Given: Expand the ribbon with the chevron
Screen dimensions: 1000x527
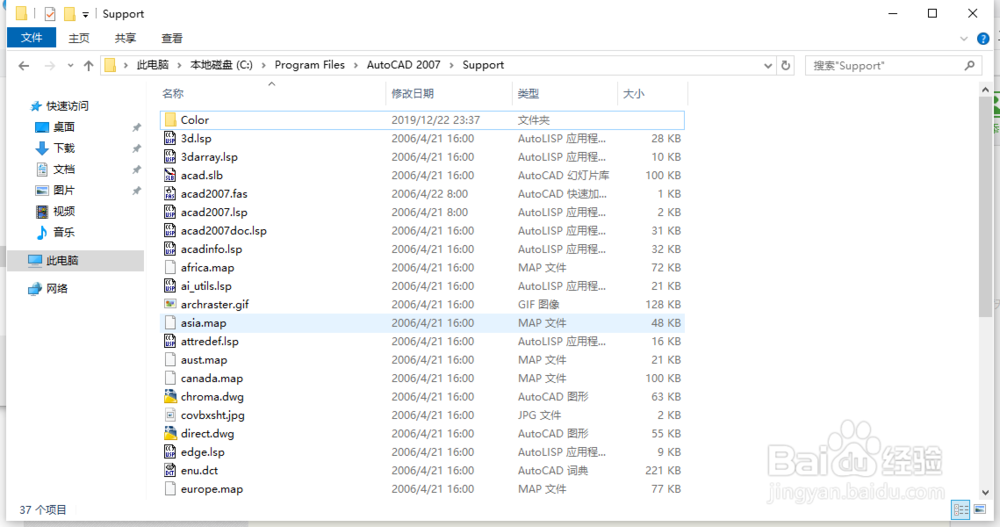Looking at the screenshot, I should coord(964,39).
